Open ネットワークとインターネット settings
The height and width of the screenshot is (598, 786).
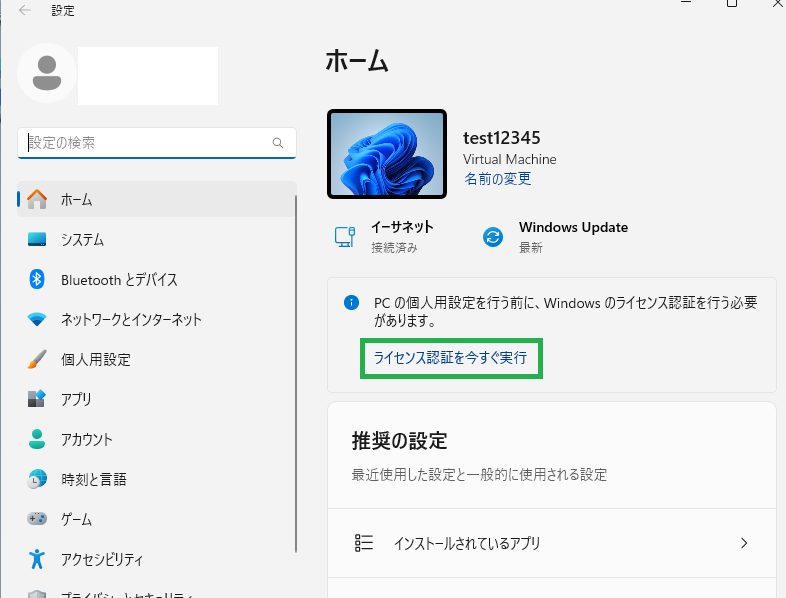[x=156, y=319]
